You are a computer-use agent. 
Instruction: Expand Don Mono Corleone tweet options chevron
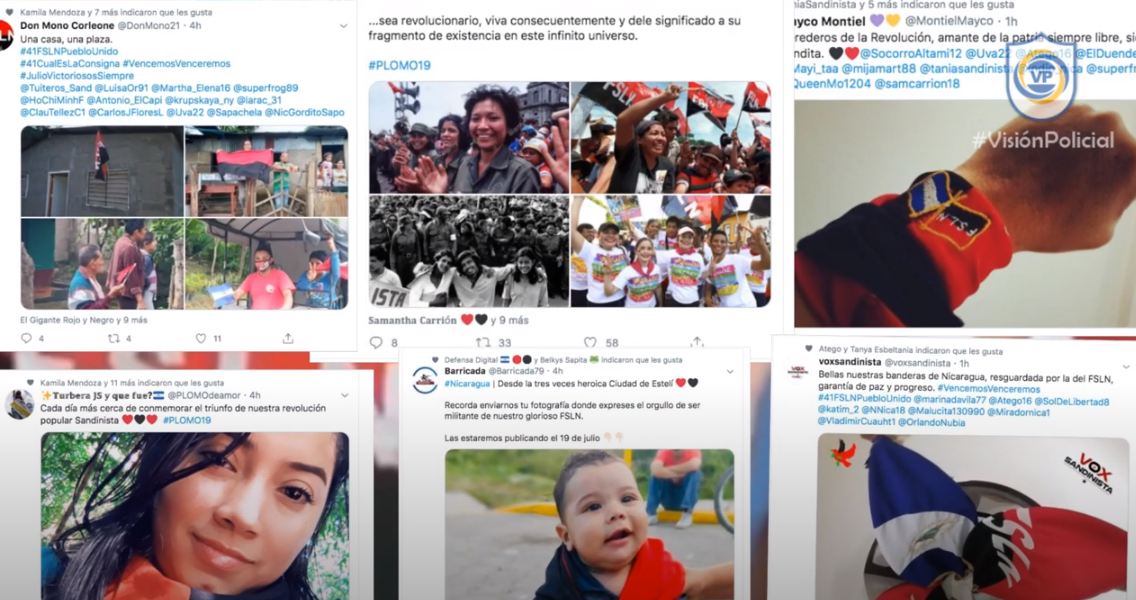click(343, 26)
